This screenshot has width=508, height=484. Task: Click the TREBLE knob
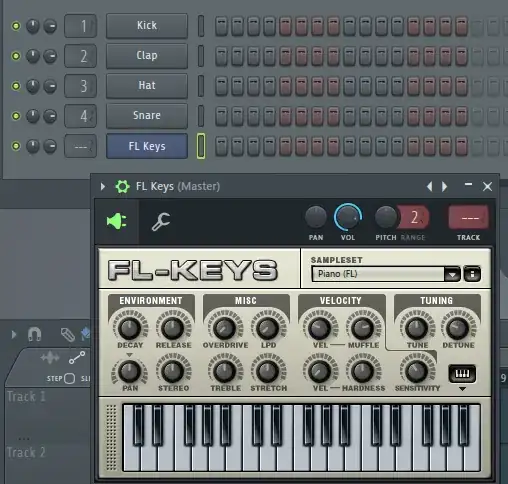pyautogui.click(x=225, y=371)
